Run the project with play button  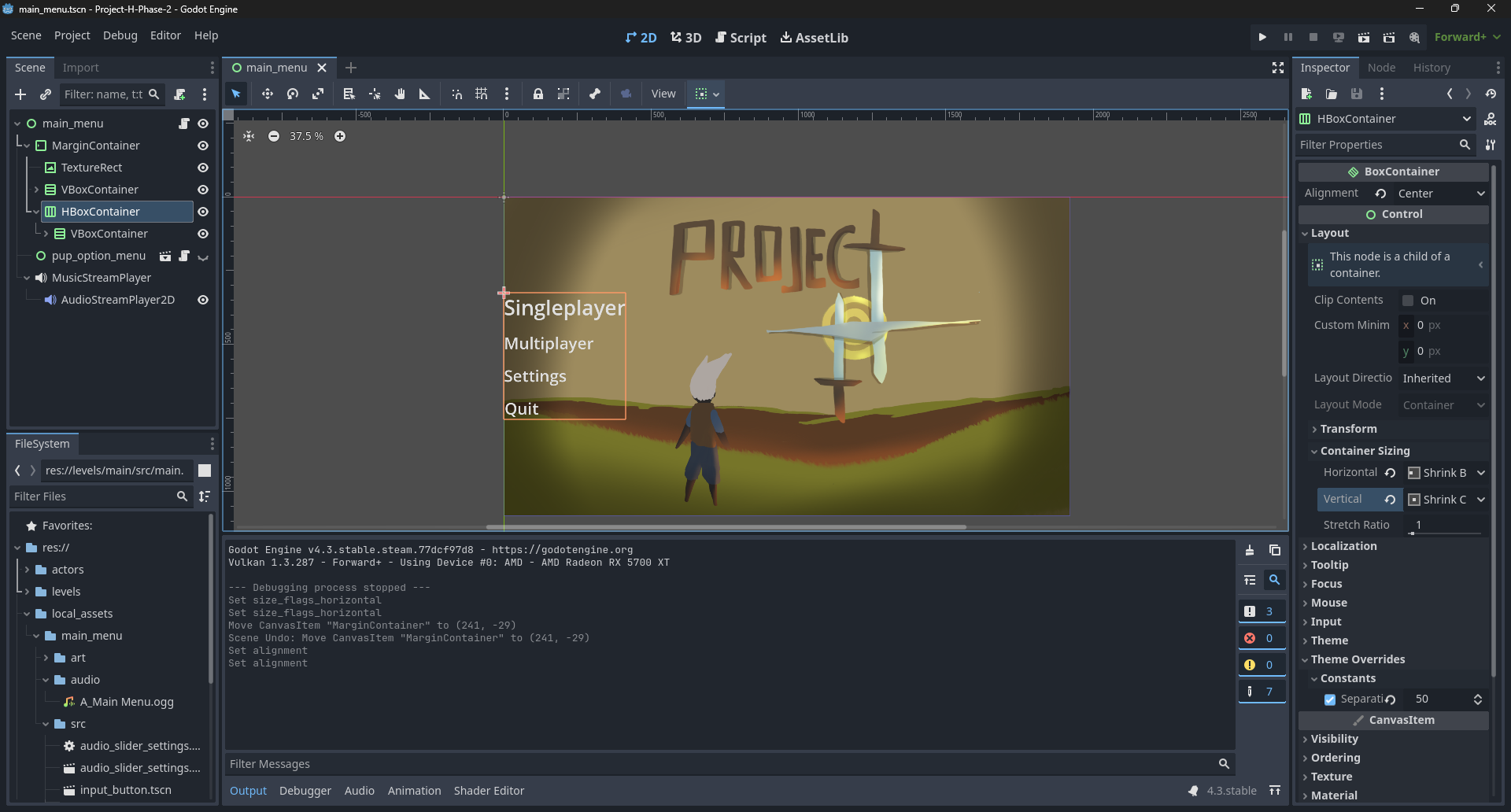[1263, 37]
